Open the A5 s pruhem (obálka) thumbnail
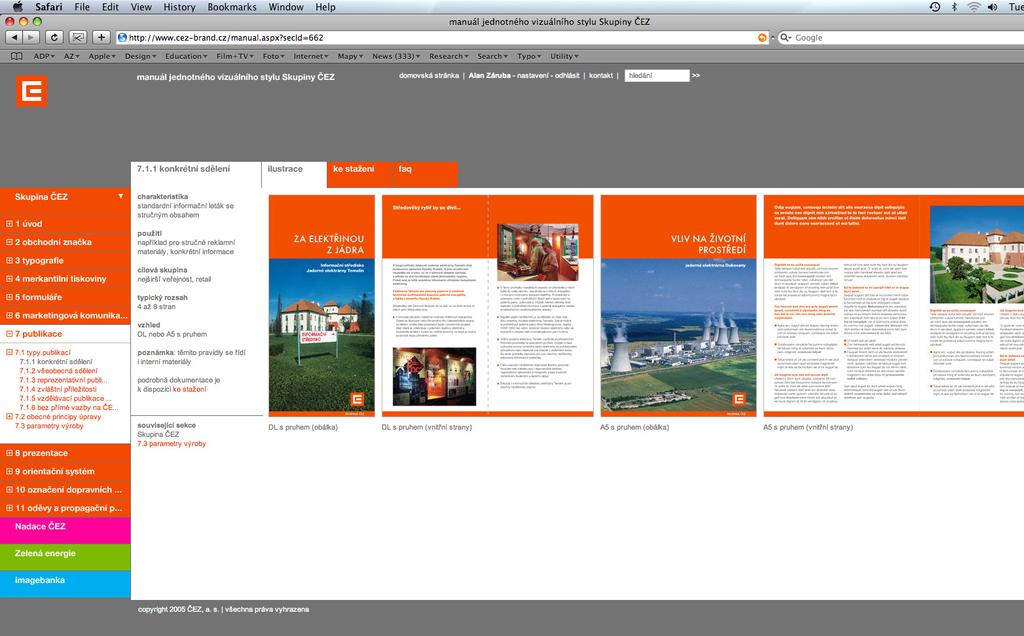Viewport: 1024px width, 636px height. (679, 306)
